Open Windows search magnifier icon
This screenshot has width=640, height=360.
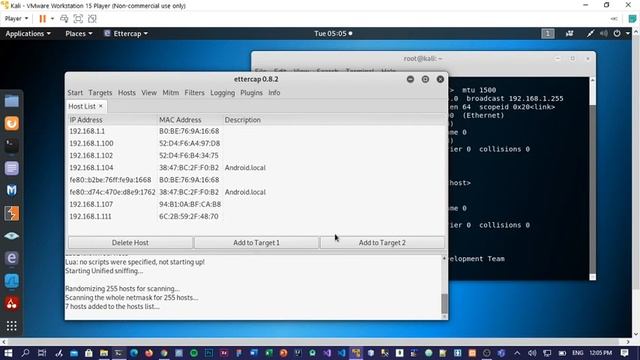coord(25,353)
